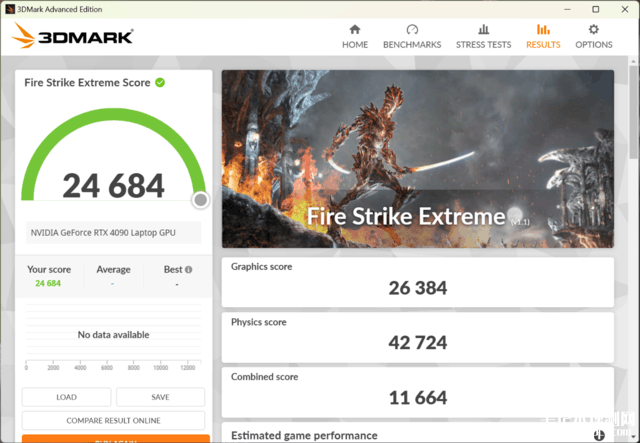The width and height of the screenshot is (640, 443).
Task: Click the Results orange bars icon
Action: 543,29
